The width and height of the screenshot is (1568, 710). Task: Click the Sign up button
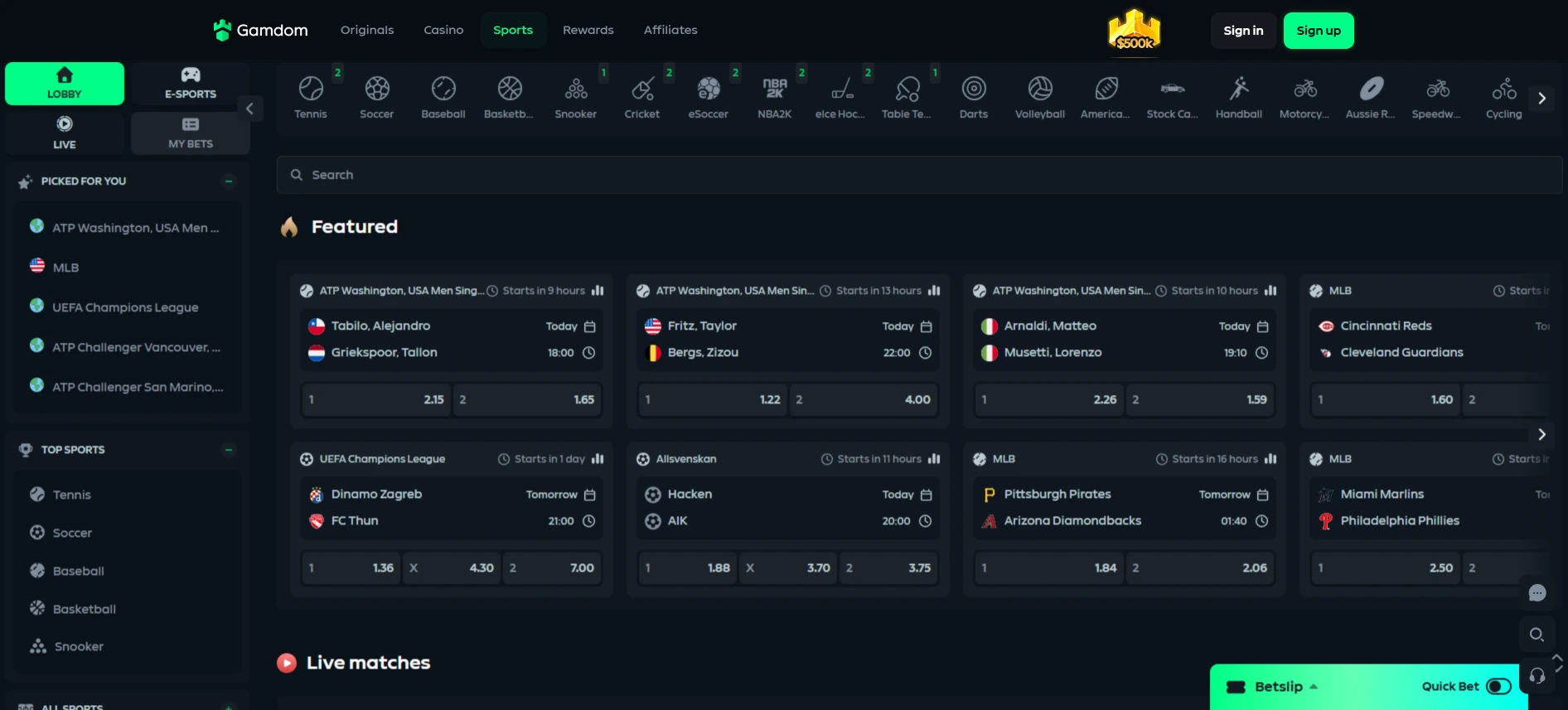[1319, 31]
